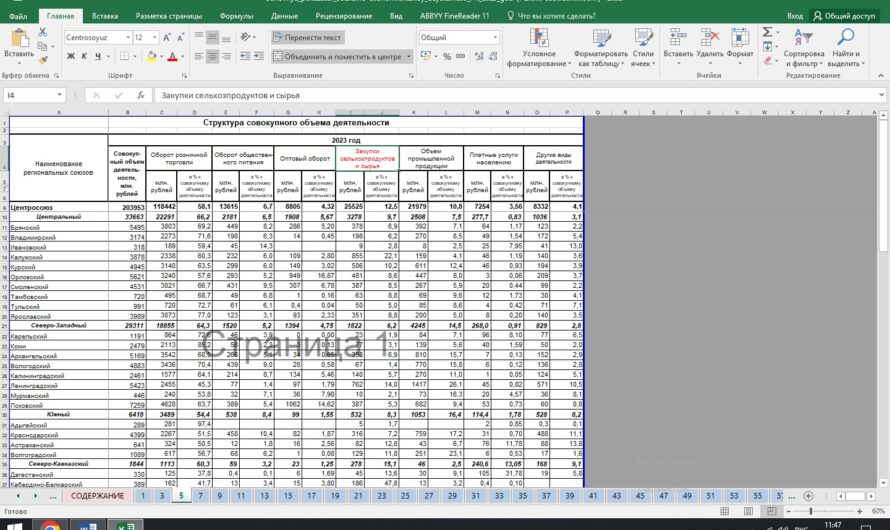Decrease font size with the smaller A icon
Viewport: 890px width, 530px height.
[180, 37]
